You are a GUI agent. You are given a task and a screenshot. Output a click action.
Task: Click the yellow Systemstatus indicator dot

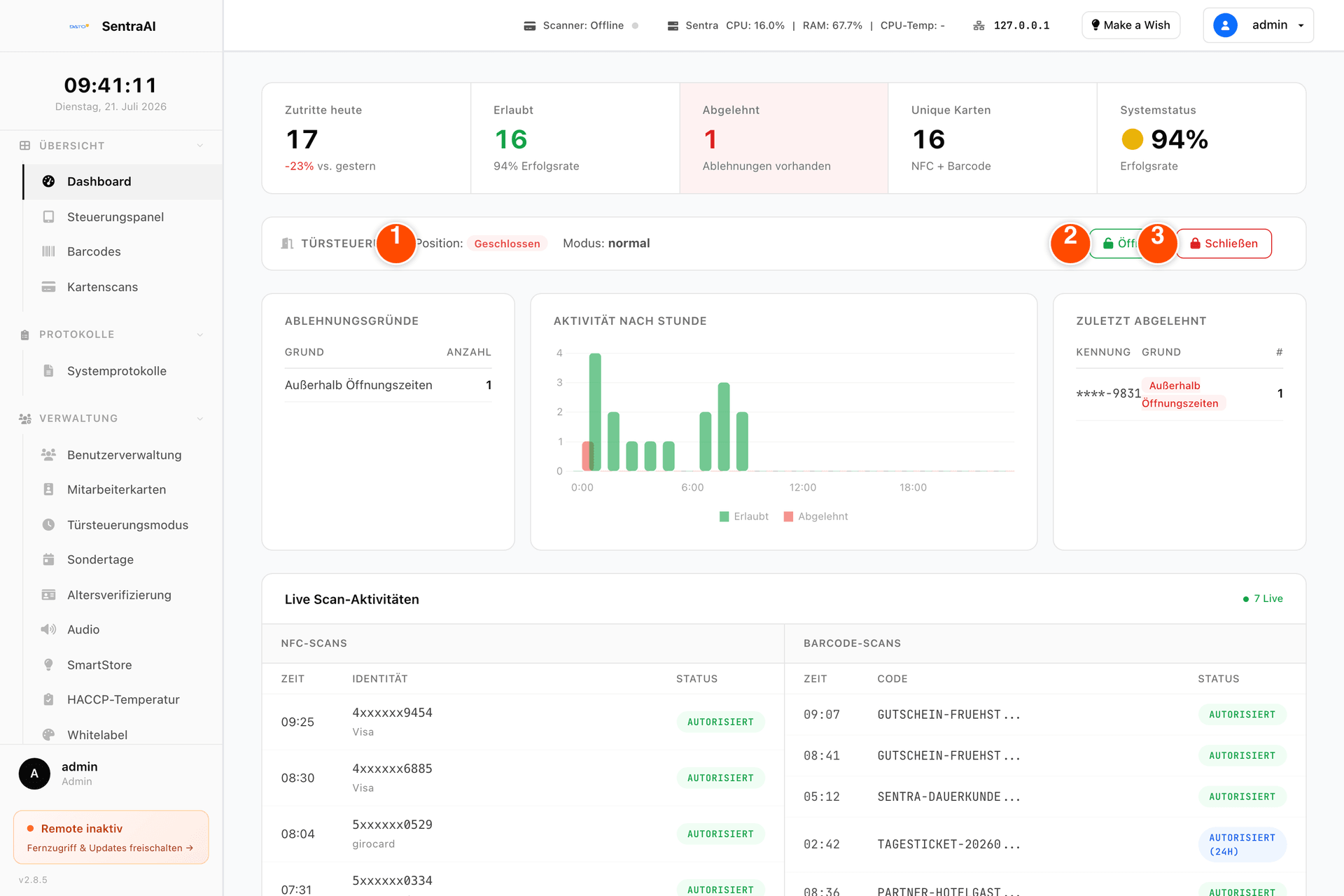pos(1132,139)
